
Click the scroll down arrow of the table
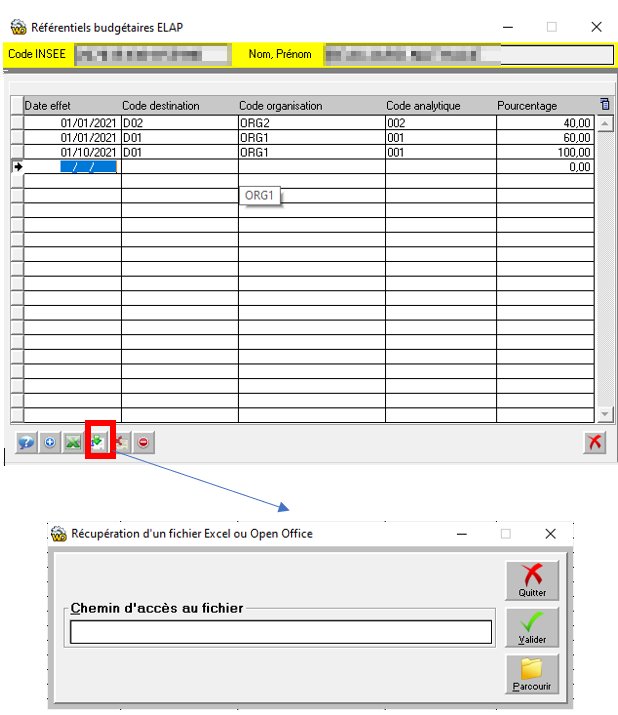point(605,414)
